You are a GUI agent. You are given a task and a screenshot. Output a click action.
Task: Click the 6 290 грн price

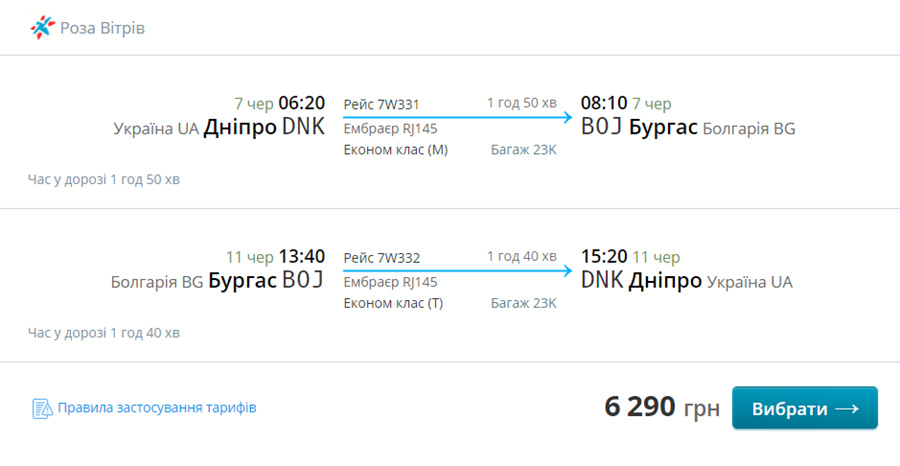[x=662, y=407]
